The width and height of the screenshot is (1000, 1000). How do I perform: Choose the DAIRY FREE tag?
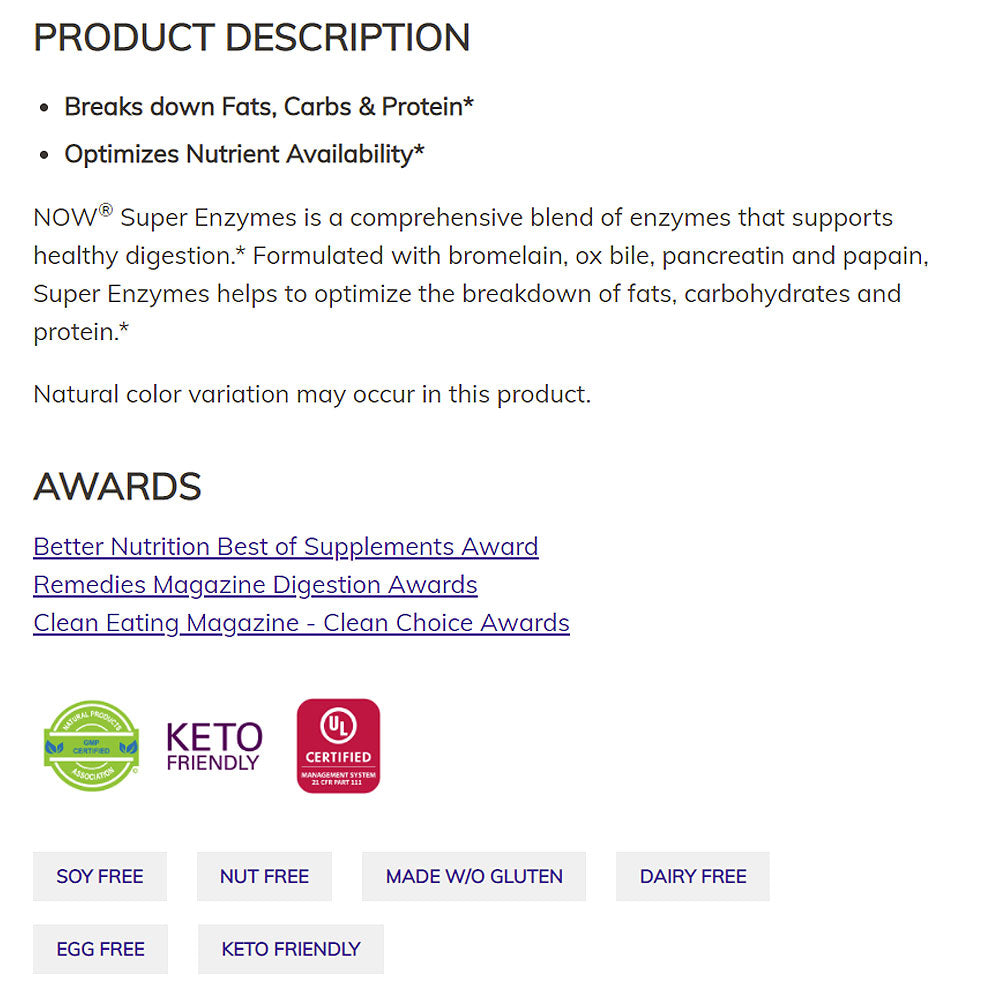coord(693,877)
